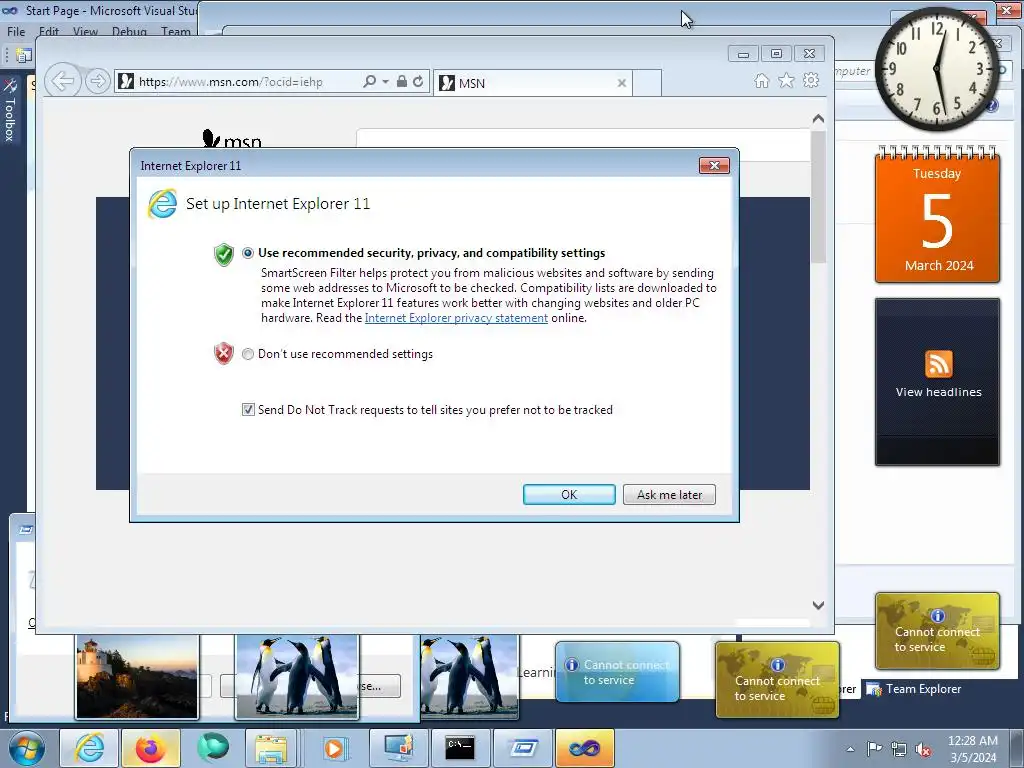Click the green shield recommended icon
Image resolution: width=1024 pixels, height=768 pixels.
pyautogui.click(x=223, y=254)
